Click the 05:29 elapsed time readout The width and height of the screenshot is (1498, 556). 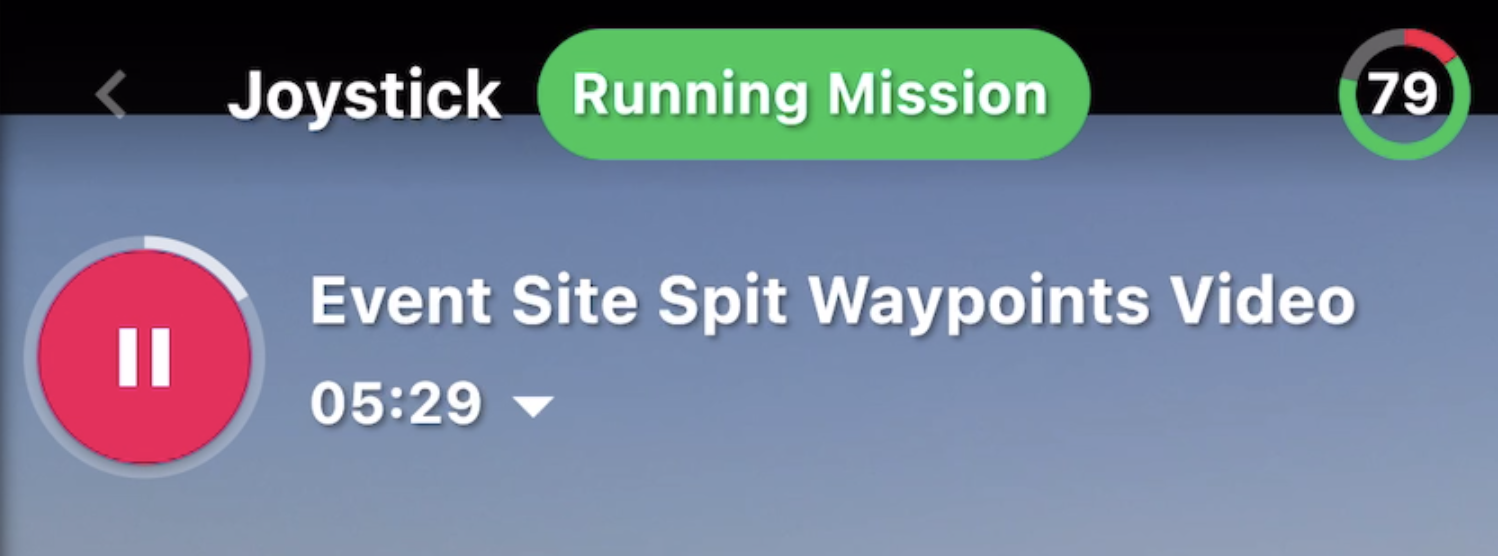pyautogui.click(x=396, y=404)
